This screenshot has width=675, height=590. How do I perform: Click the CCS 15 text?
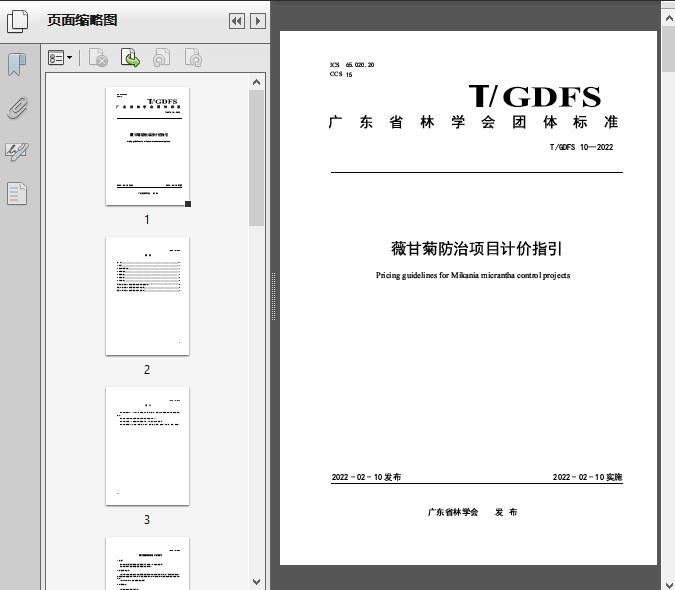[341, 74]
